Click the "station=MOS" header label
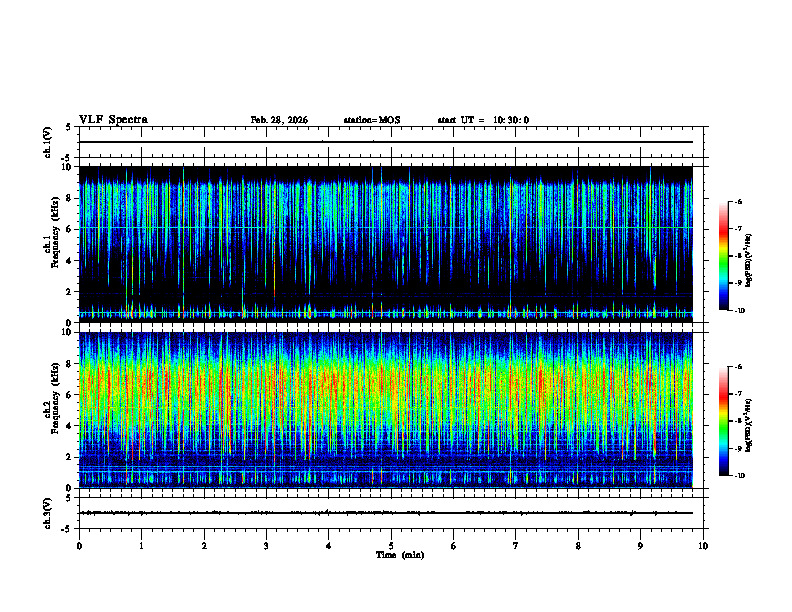 coord(372,120)
